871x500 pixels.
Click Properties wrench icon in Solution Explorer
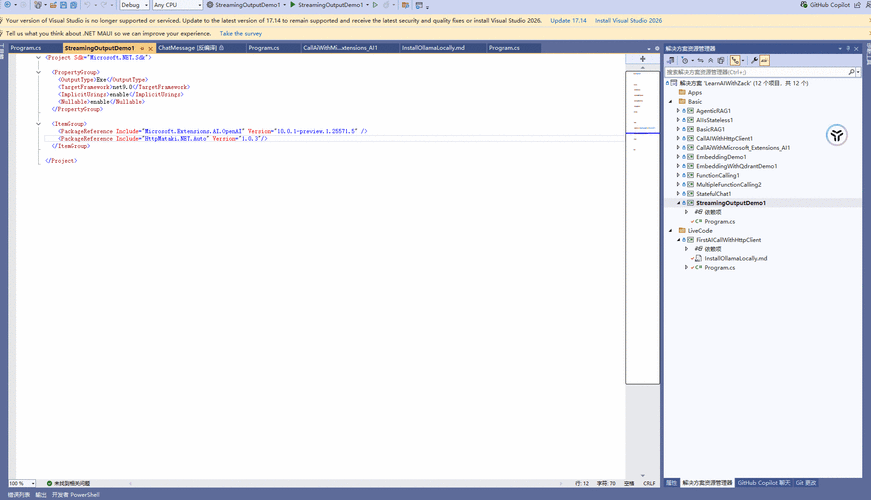(754, 60)
